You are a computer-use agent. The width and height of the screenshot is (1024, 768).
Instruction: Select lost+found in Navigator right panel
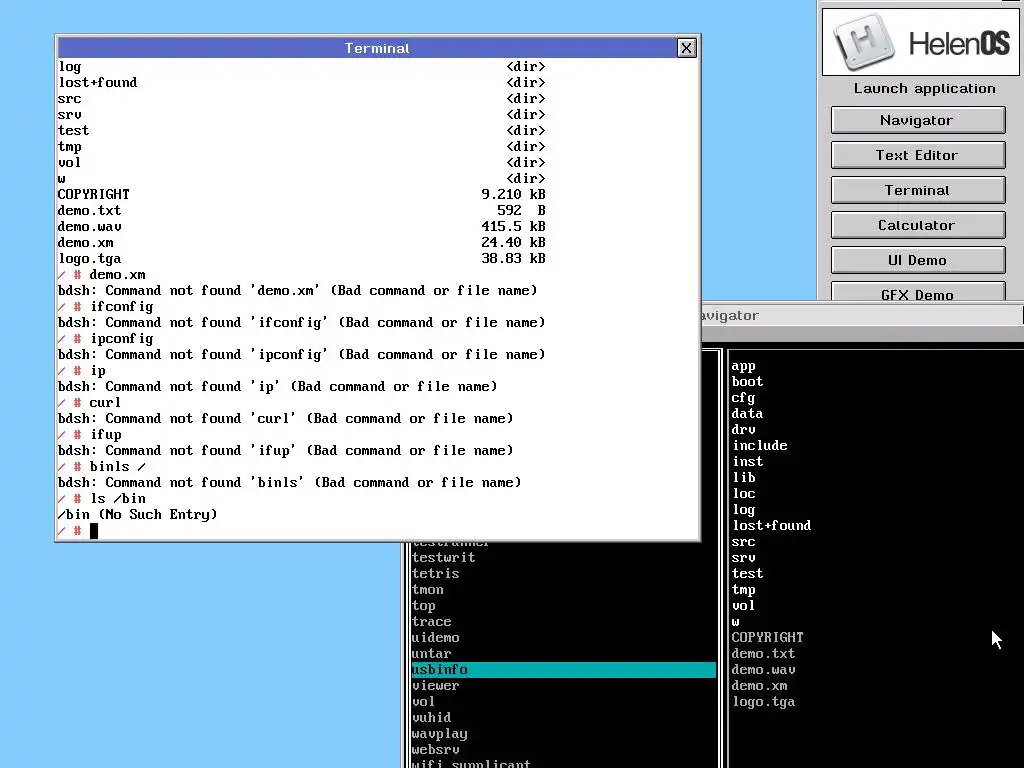[x=771, y=526]
